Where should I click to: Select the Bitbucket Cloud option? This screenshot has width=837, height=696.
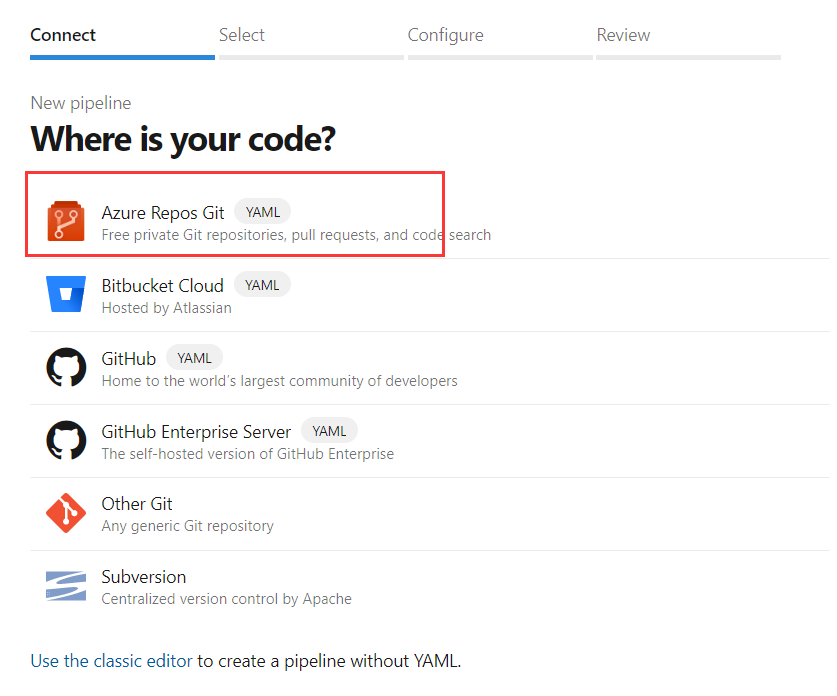(x=163, y=286)
